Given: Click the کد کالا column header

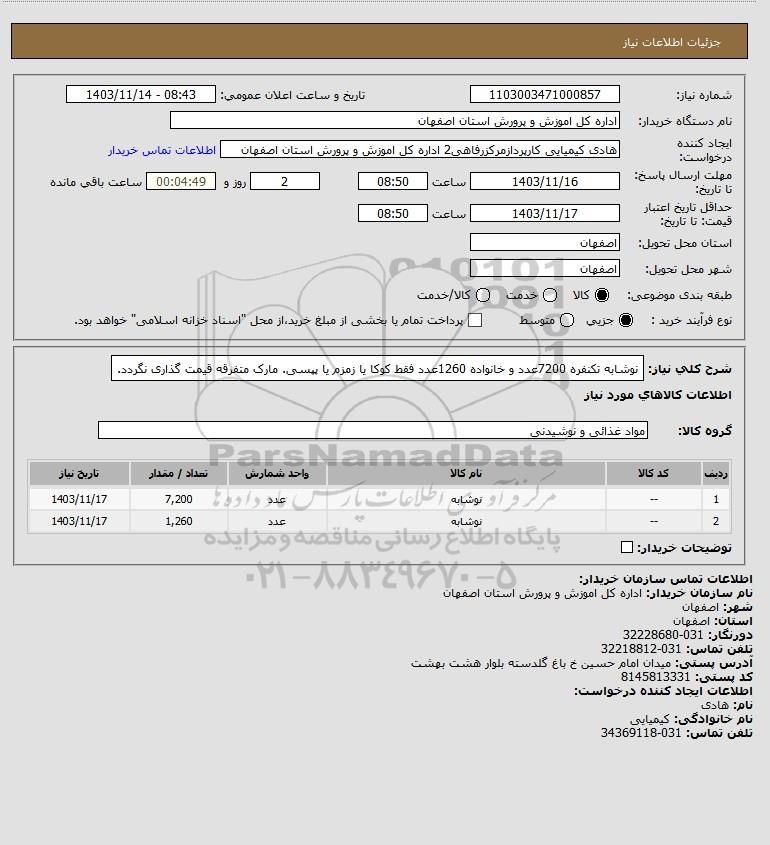Looking at the screenshot, I should tap(654, 473).
